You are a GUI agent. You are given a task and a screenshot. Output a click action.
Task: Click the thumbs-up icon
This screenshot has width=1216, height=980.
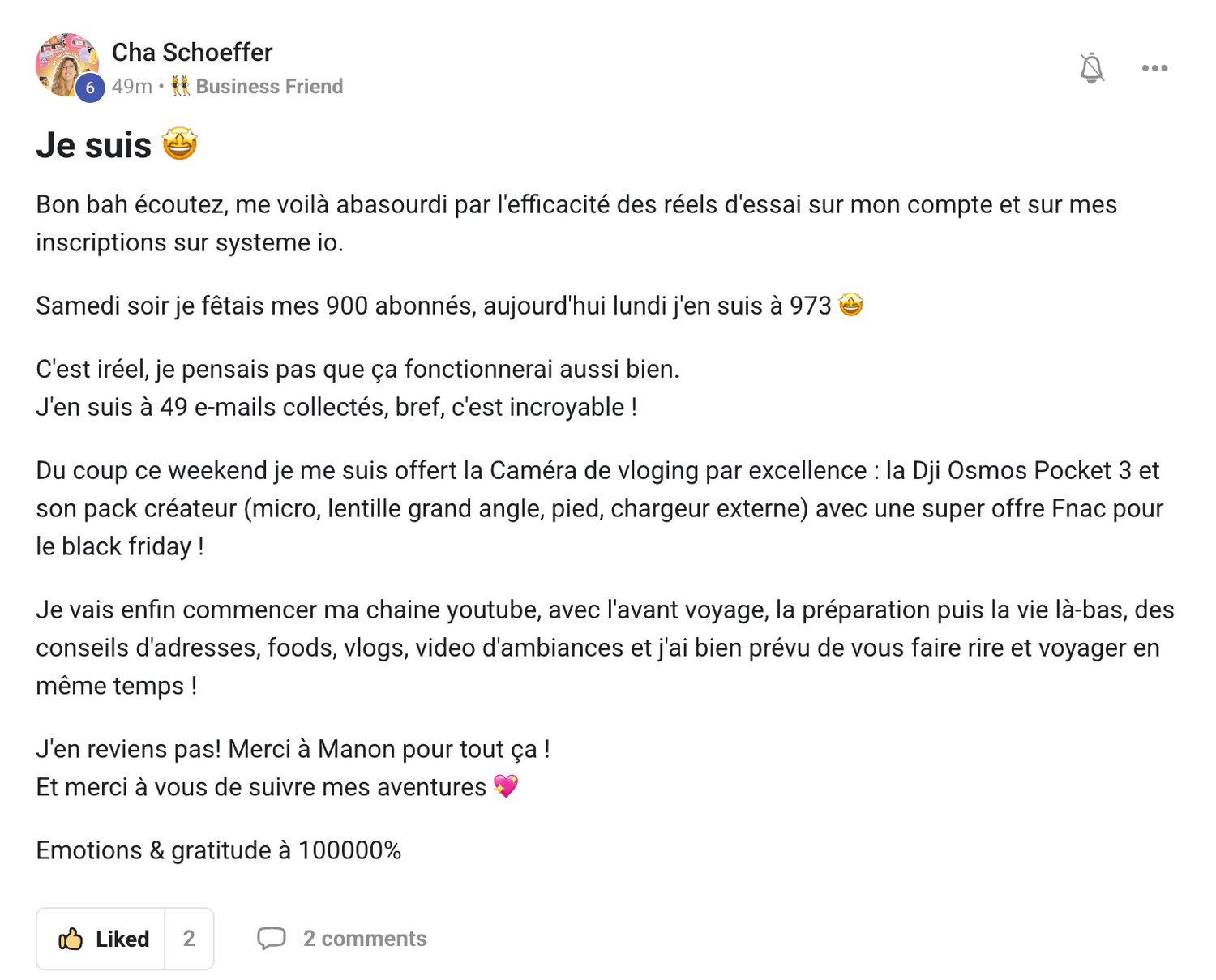[71, 939]
